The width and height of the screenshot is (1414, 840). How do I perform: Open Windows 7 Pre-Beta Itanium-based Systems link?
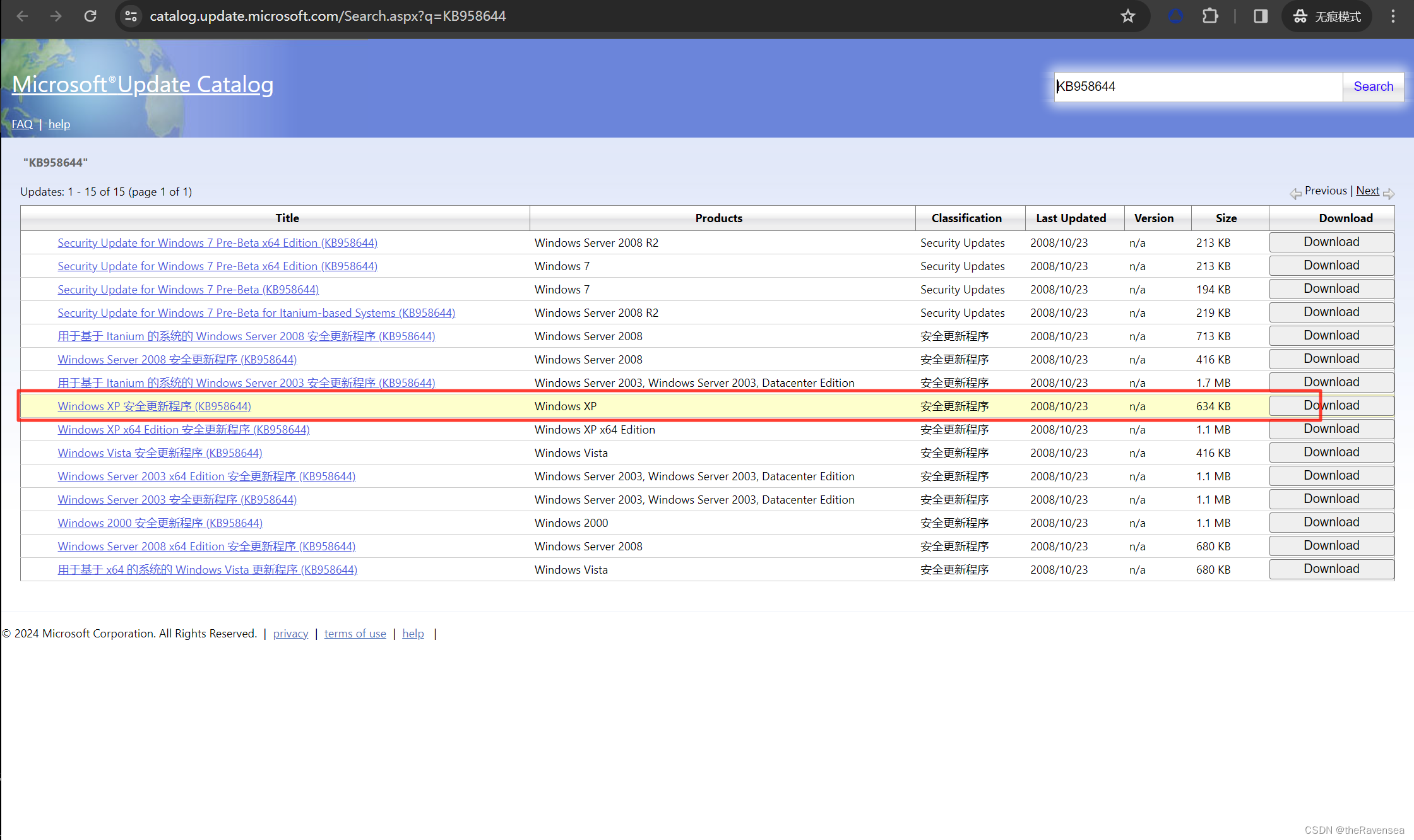tap(256, 313)
